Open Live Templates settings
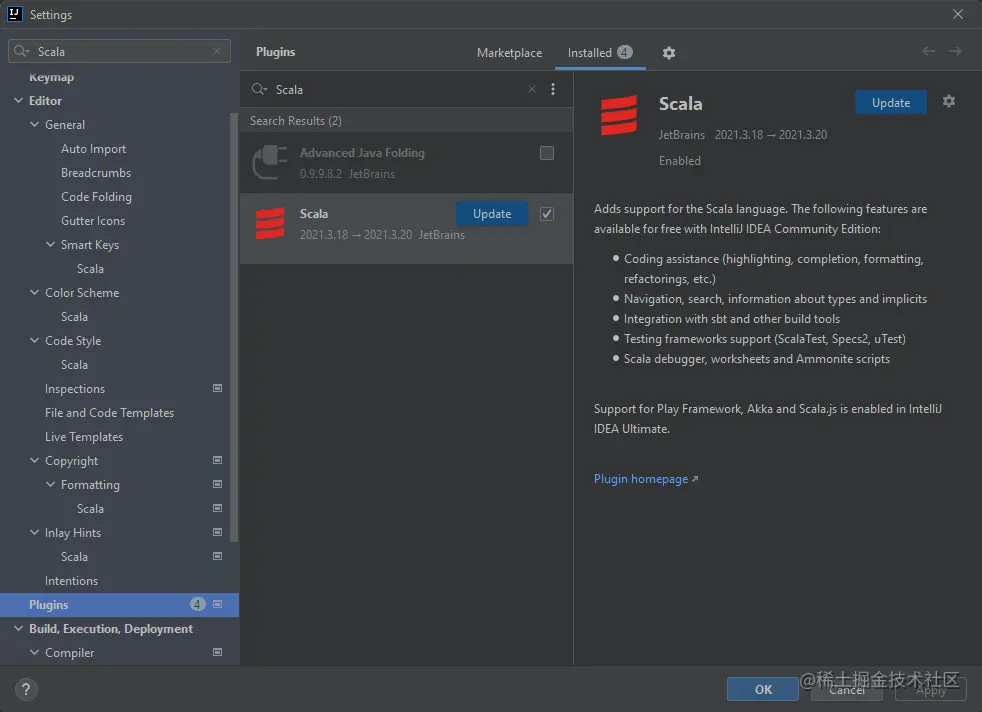Screen dimensions: 982x712 (x=84, y=437)
